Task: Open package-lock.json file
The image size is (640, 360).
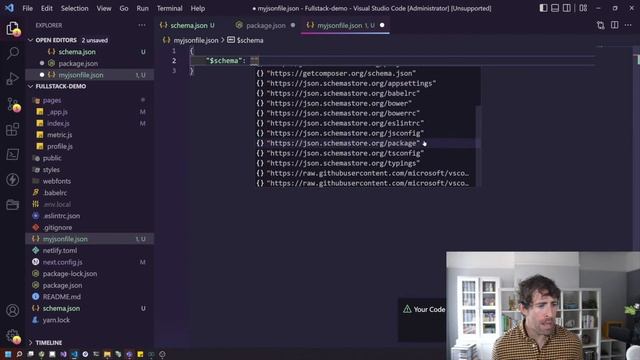Action: point(89,274)
